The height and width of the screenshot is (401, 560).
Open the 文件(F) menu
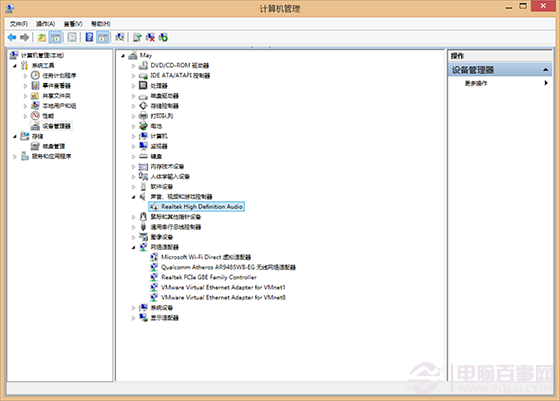(19, 24)
